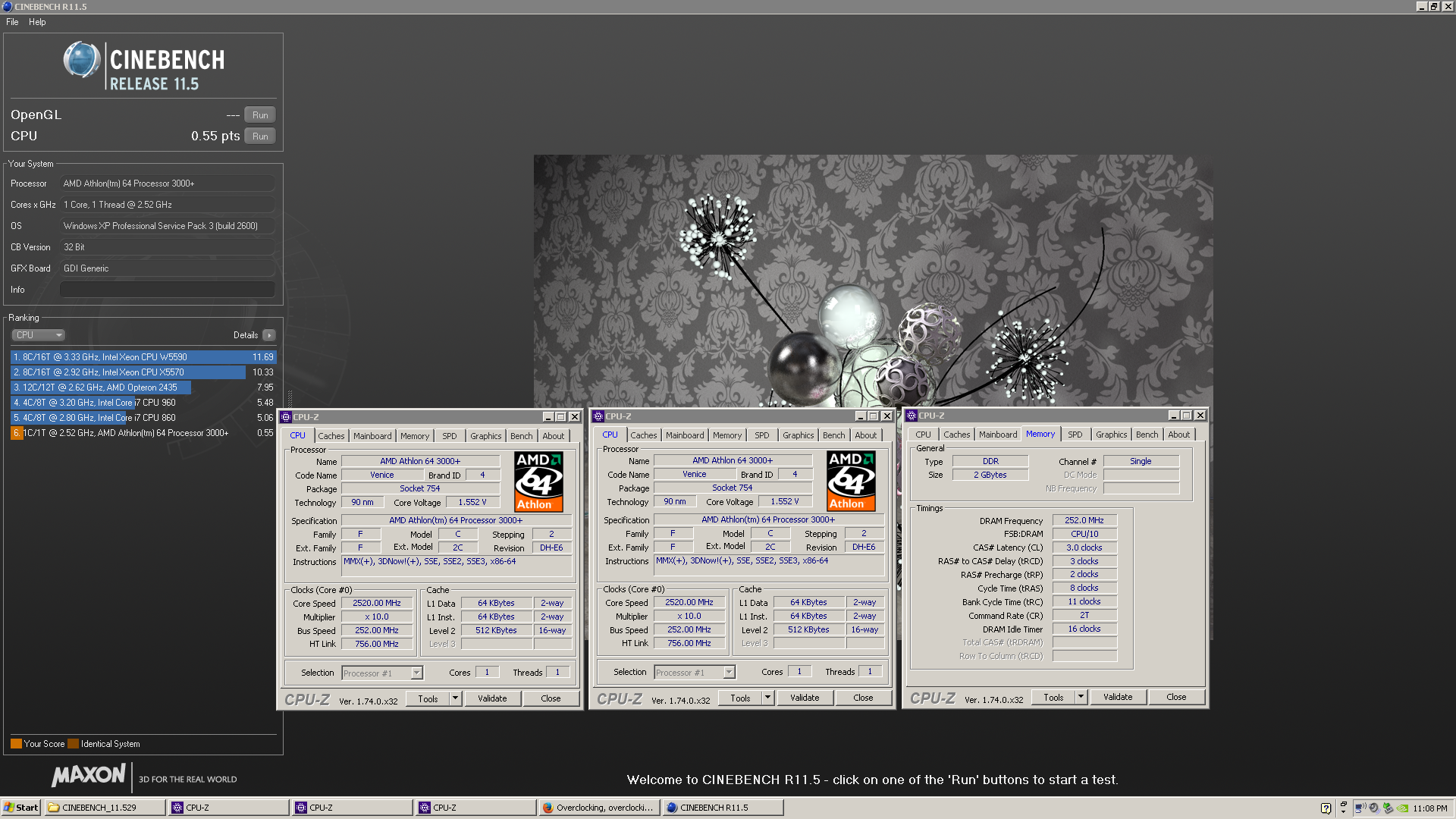Open Tools dropdown arrow in left CPU-Z
The image size is (1456, 819).
point(455,698)
